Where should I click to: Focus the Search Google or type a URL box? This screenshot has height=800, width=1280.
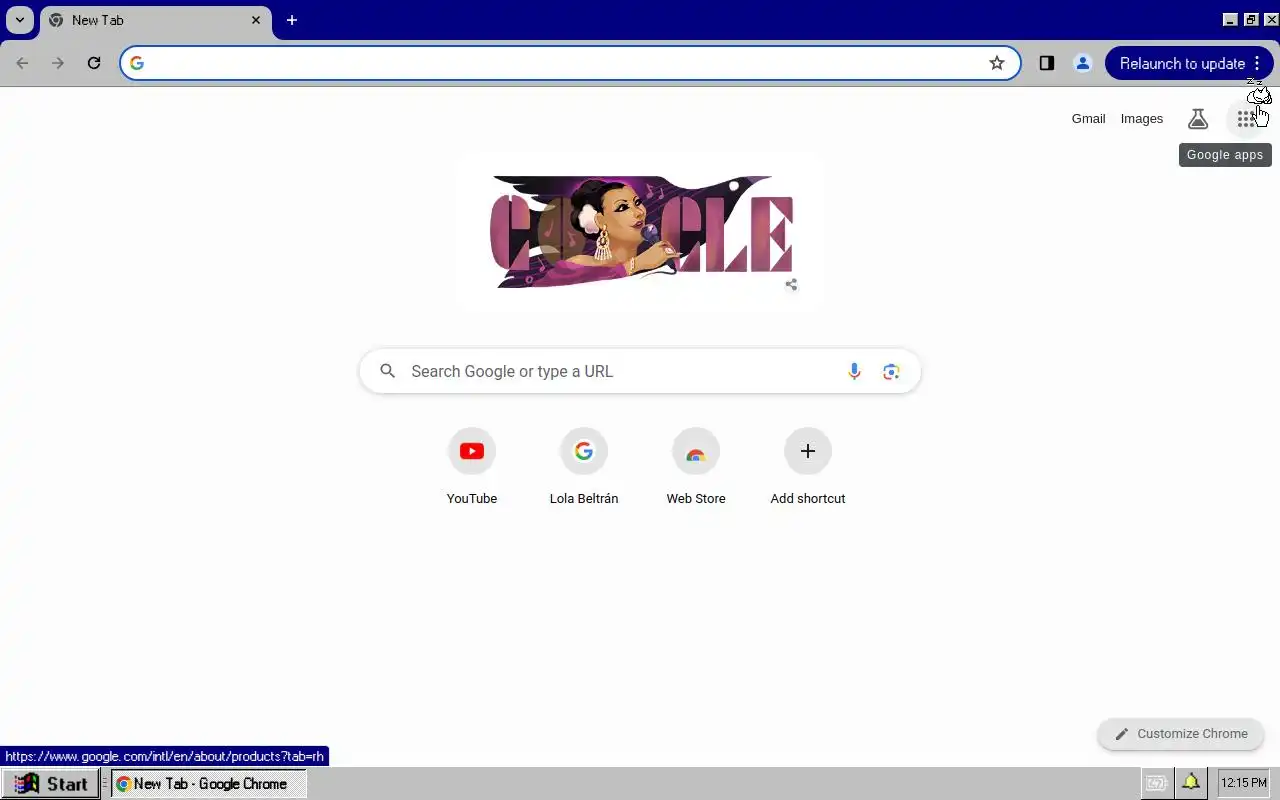(640, 371)
